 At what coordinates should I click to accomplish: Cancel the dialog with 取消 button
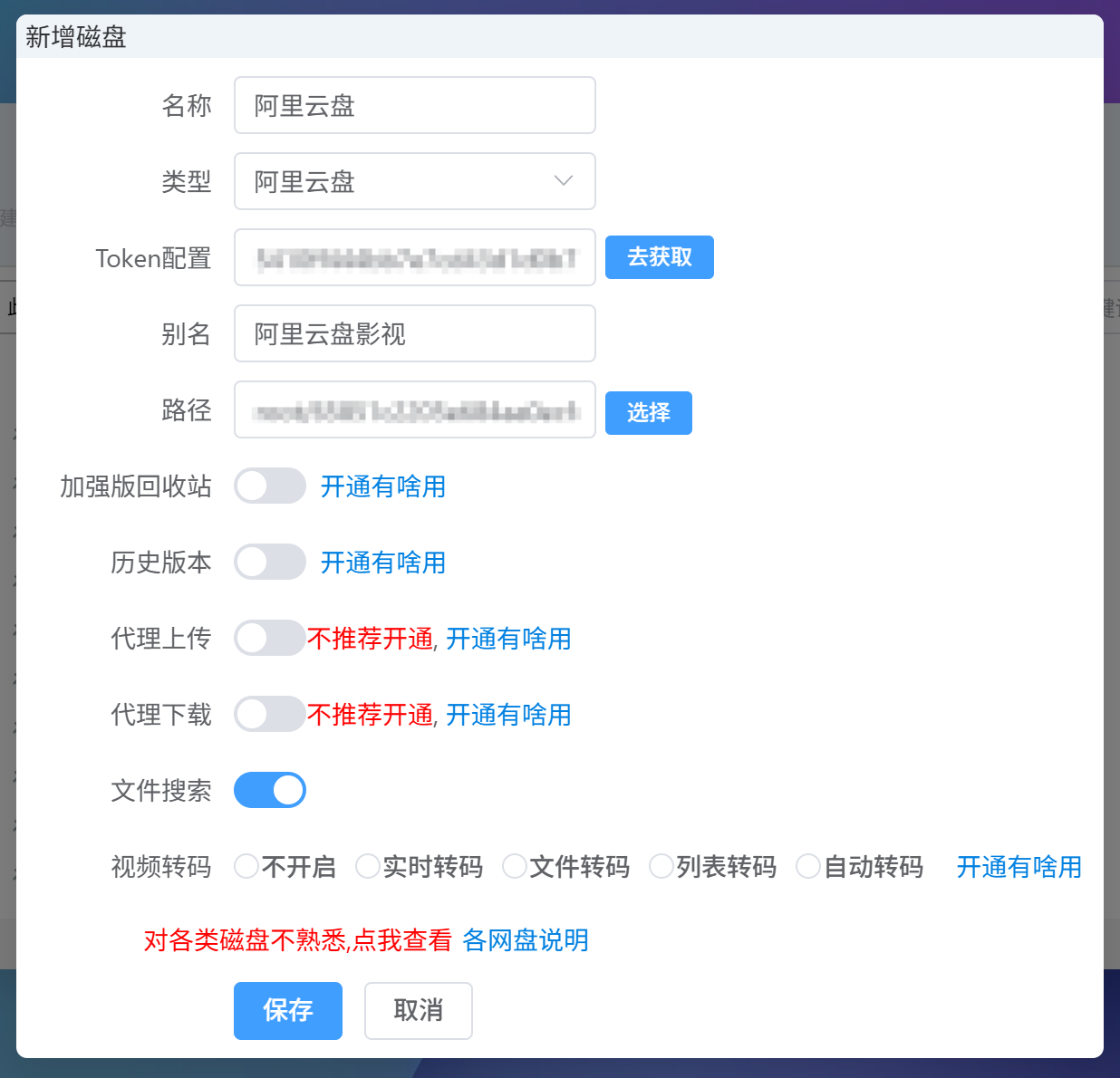point(418,1011)
